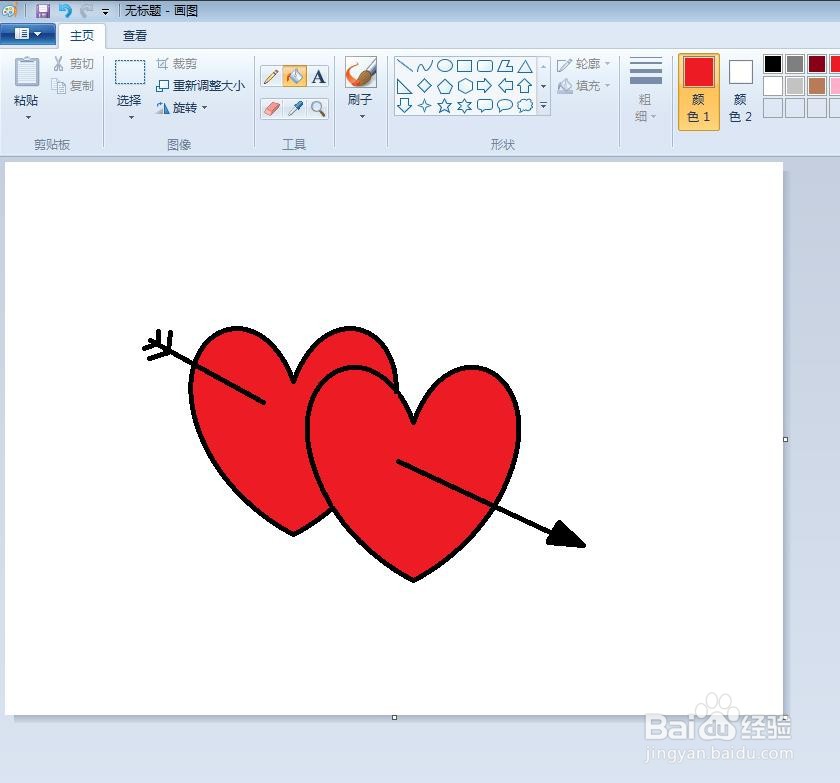This screenshot has width=840, height=783.
Task: Select the Eraser tool
Action: 271,109
